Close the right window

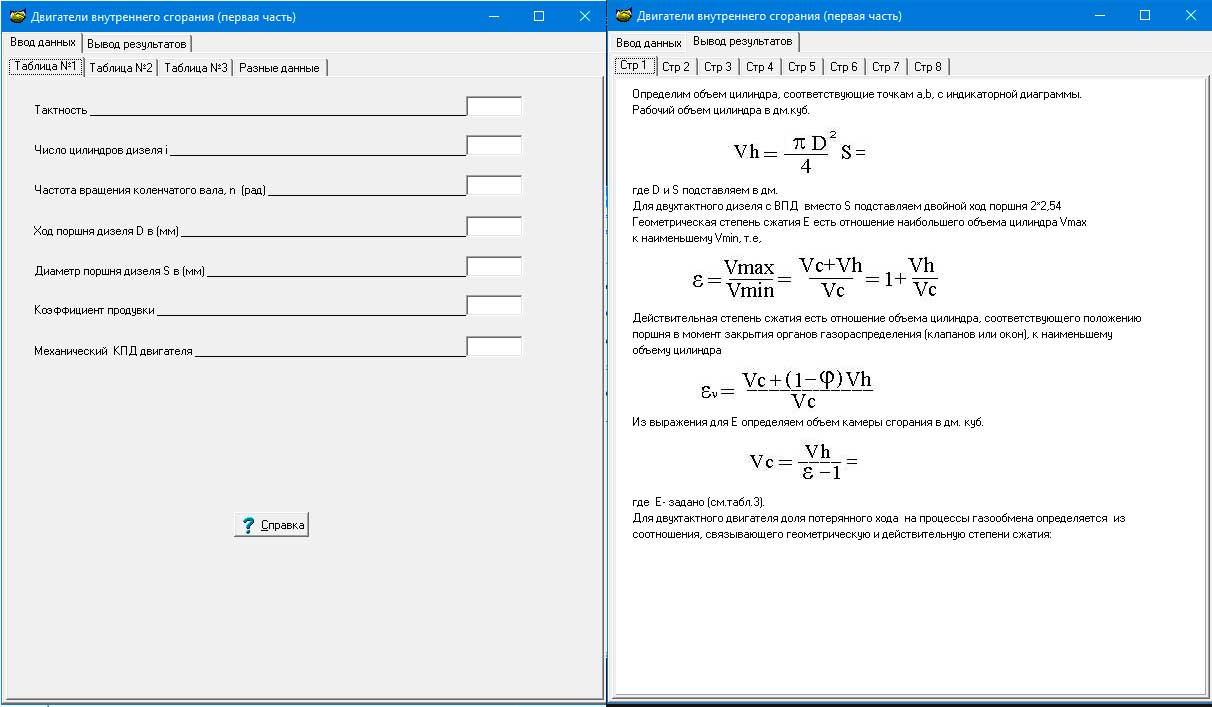tap(1190, 15)
